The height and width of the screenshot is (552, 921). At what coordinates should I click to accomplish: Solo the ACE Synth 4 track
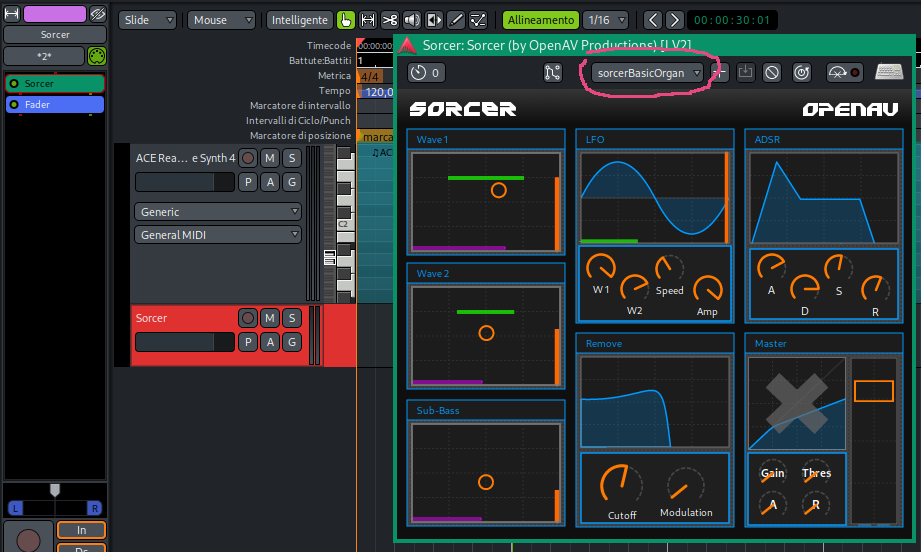coord(292,158)
